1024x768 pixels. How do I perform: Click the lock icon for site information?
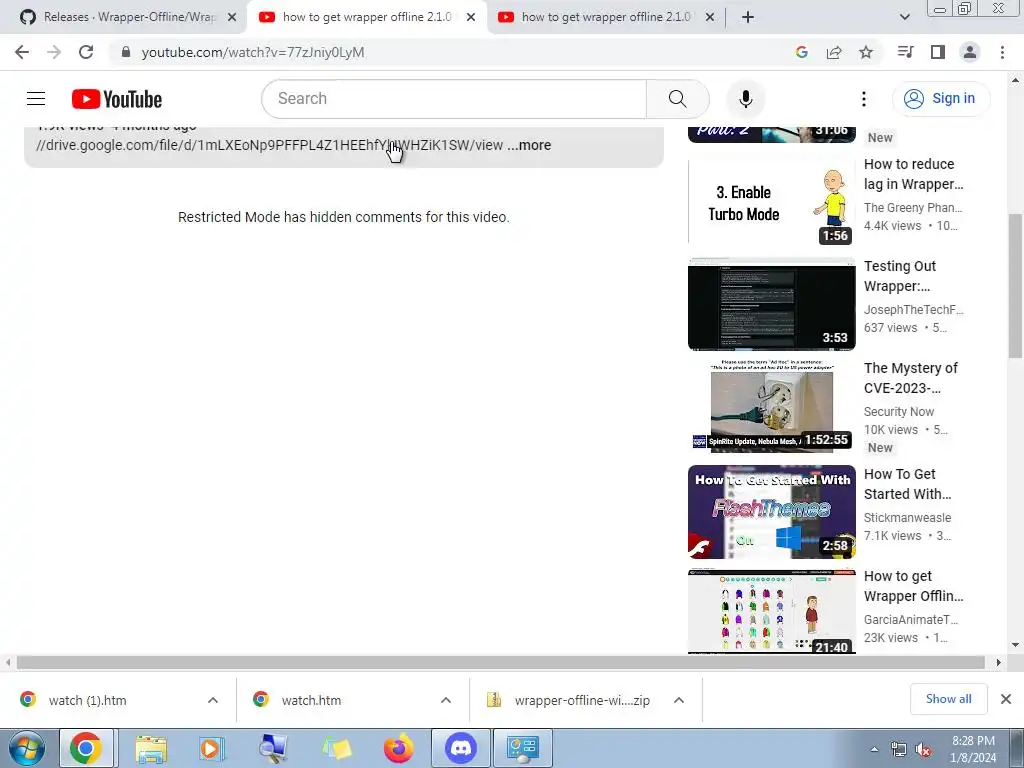click(126, 52)
